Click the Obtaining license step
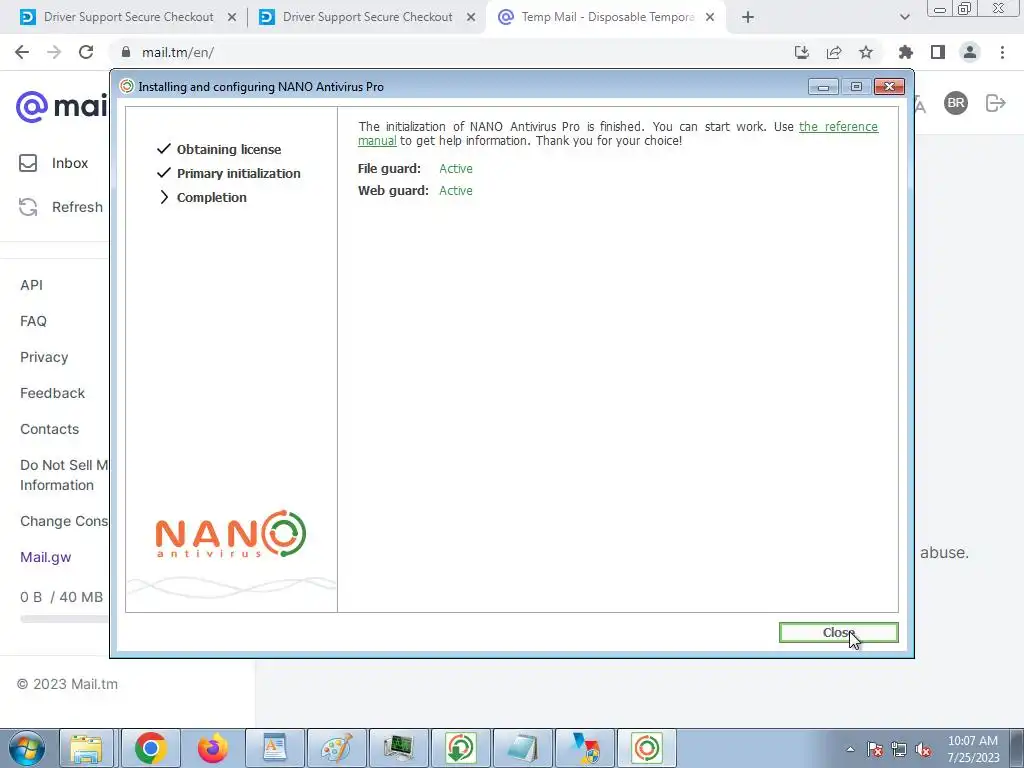This screenshot has height=768, width=1024. point(229,150)
